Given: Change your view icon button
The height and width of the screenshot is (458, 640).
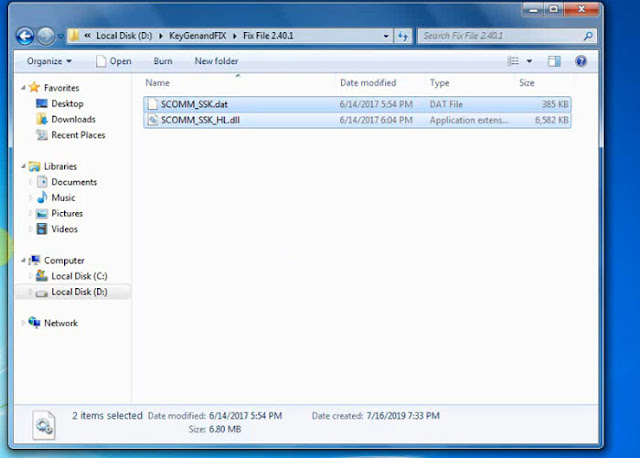Looking at the screenshot, I should pos(513,61).
